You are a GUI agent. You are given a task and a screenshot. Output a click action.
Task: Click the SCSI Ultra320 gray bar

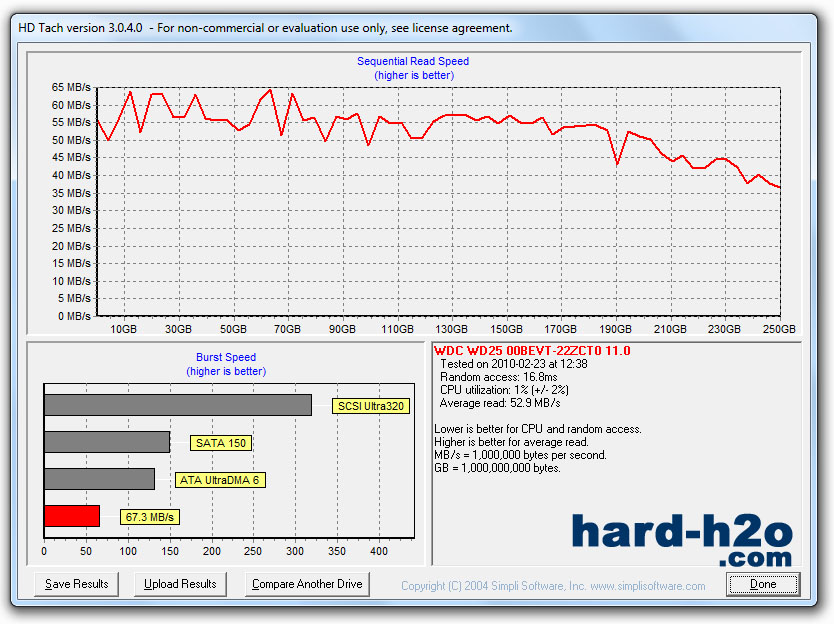[178, 405]
